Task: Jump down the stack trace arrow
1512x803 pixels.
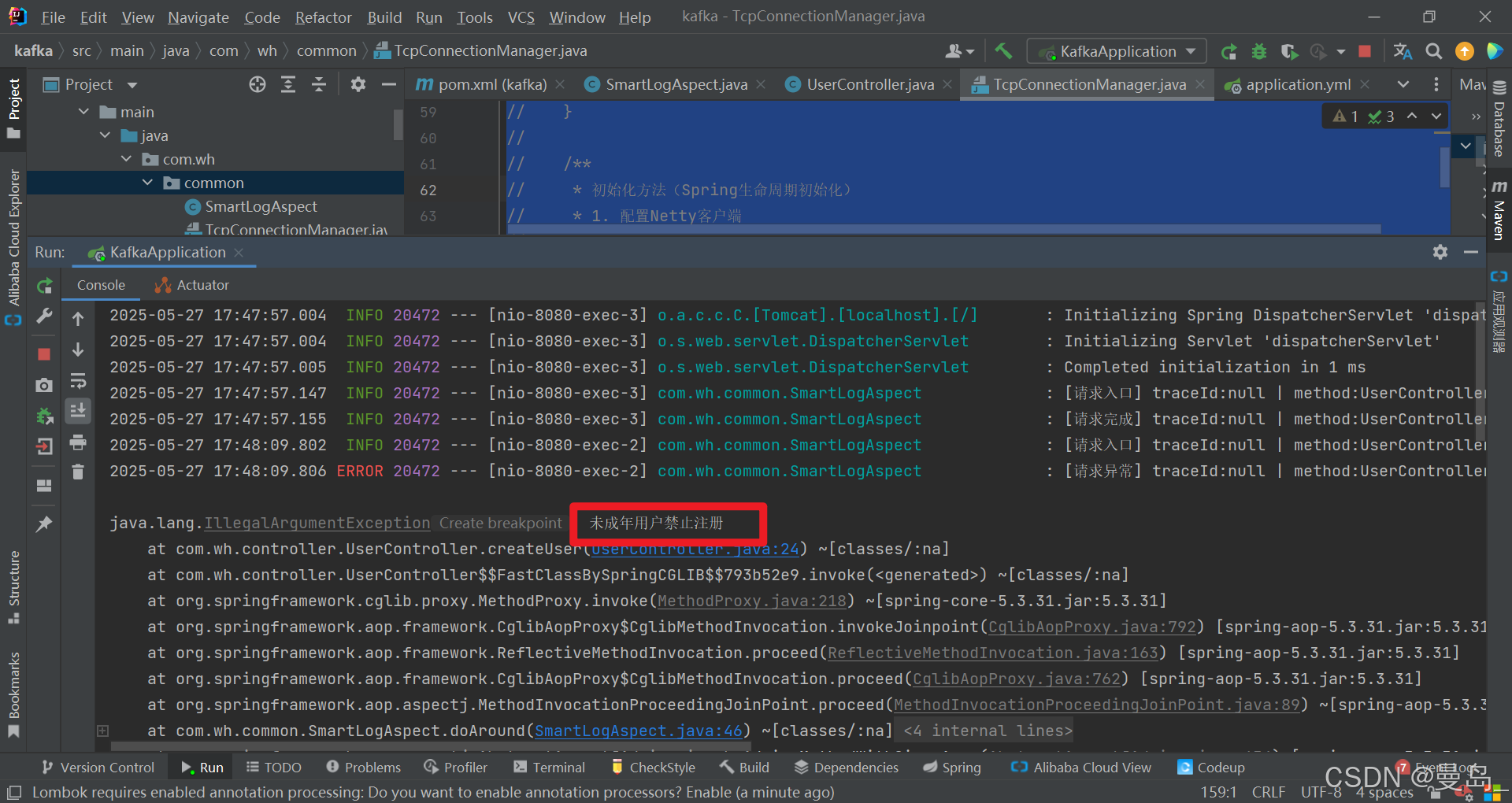Action: pos(78,350)
